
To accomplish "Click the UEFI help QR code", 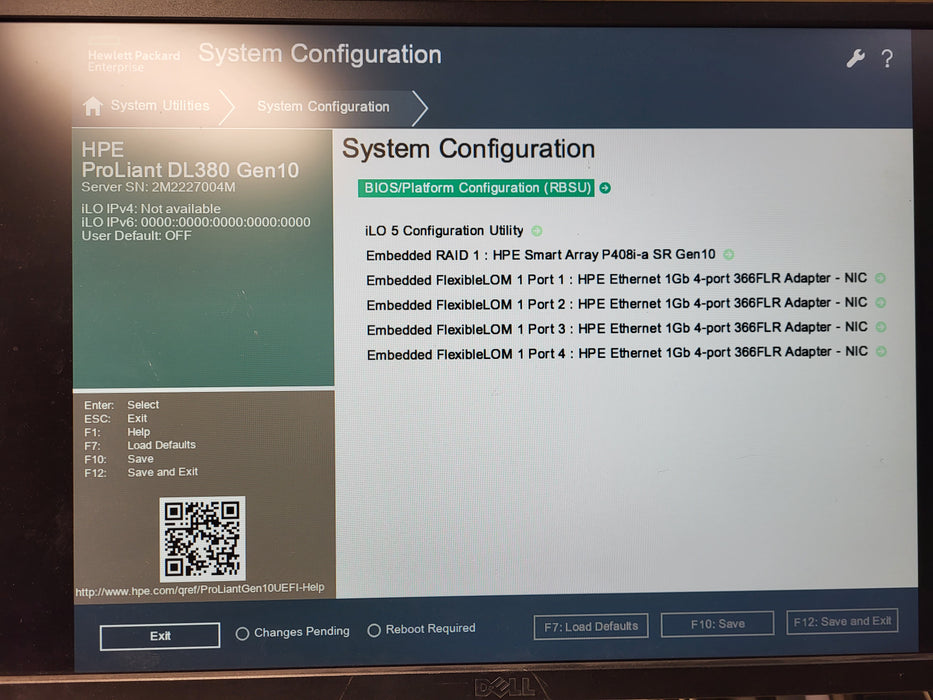I will pos(202,539).
